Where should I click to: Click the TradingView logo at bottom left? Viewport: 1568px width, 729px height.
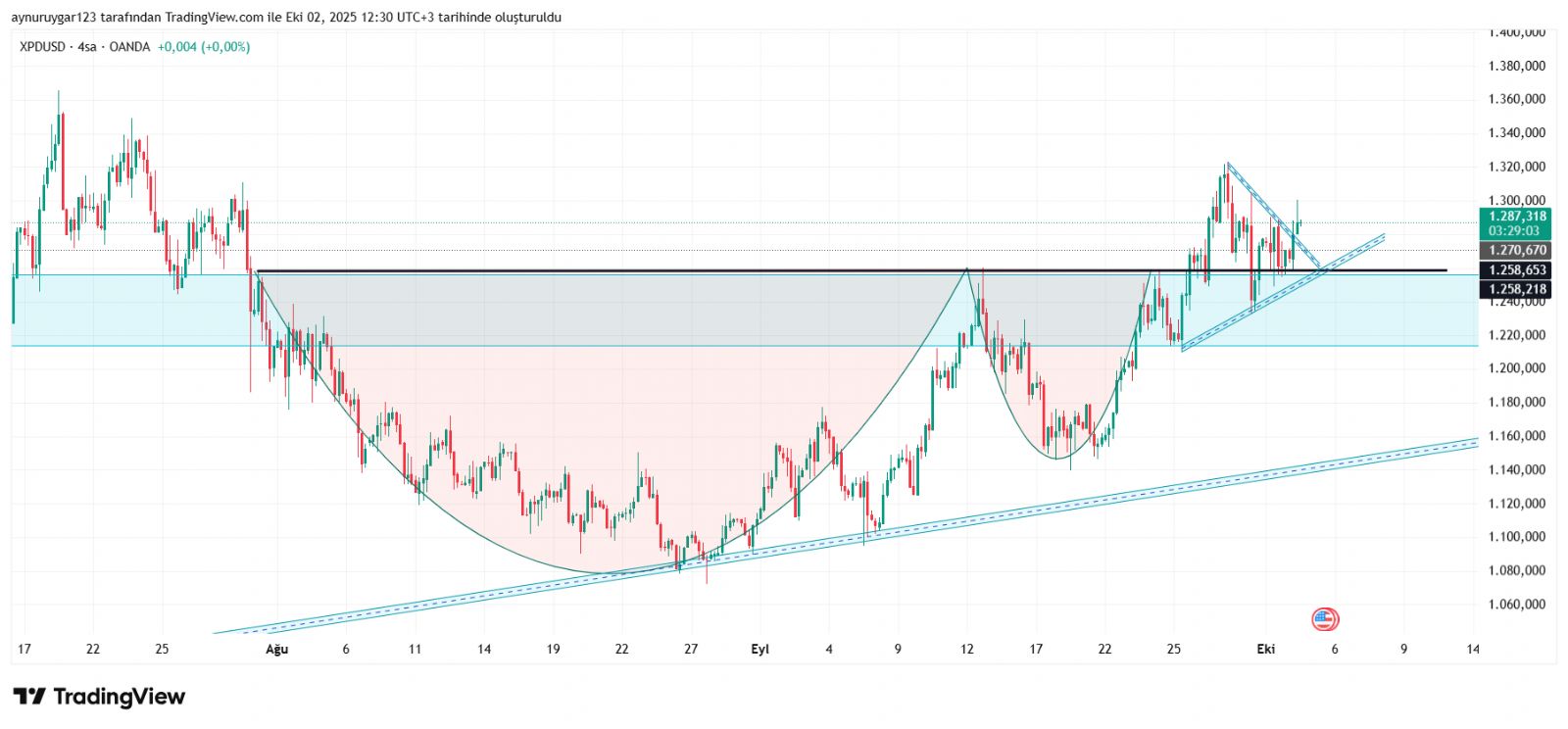coord(99,697)
